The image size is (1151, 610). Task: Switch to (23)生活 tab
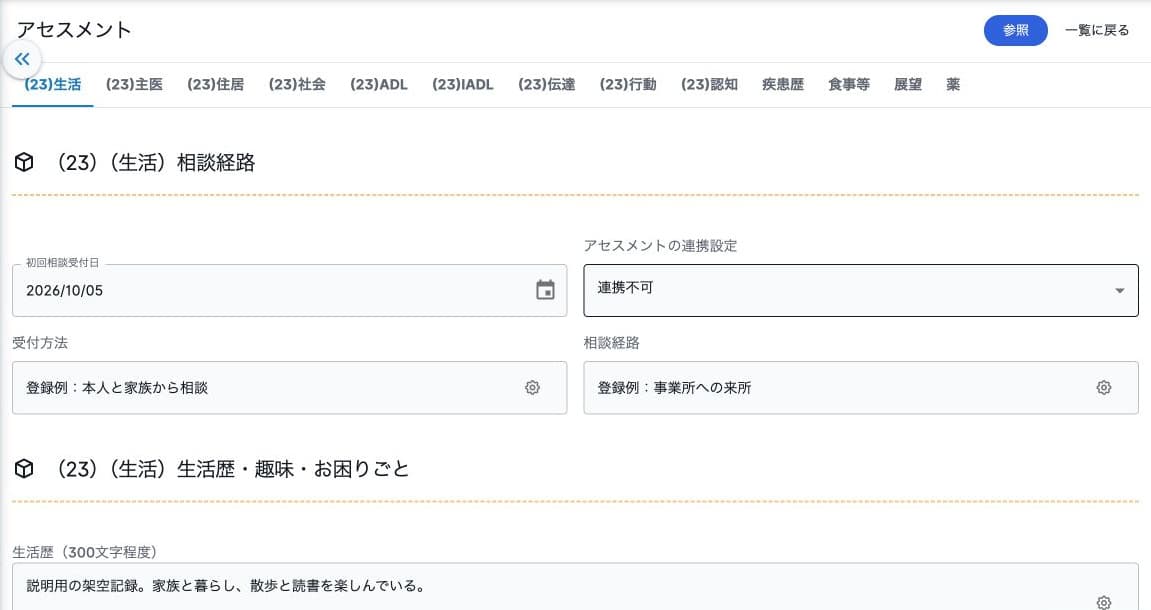(53, 84)
